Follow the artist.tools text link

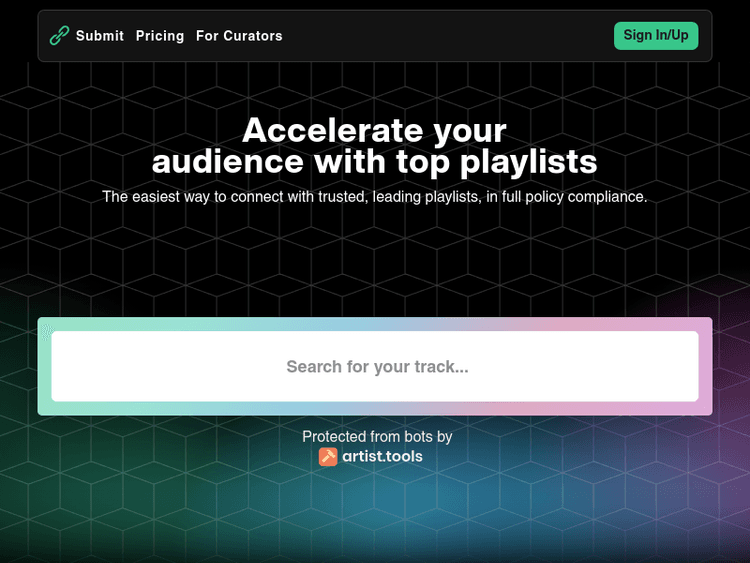pos(382,457)
